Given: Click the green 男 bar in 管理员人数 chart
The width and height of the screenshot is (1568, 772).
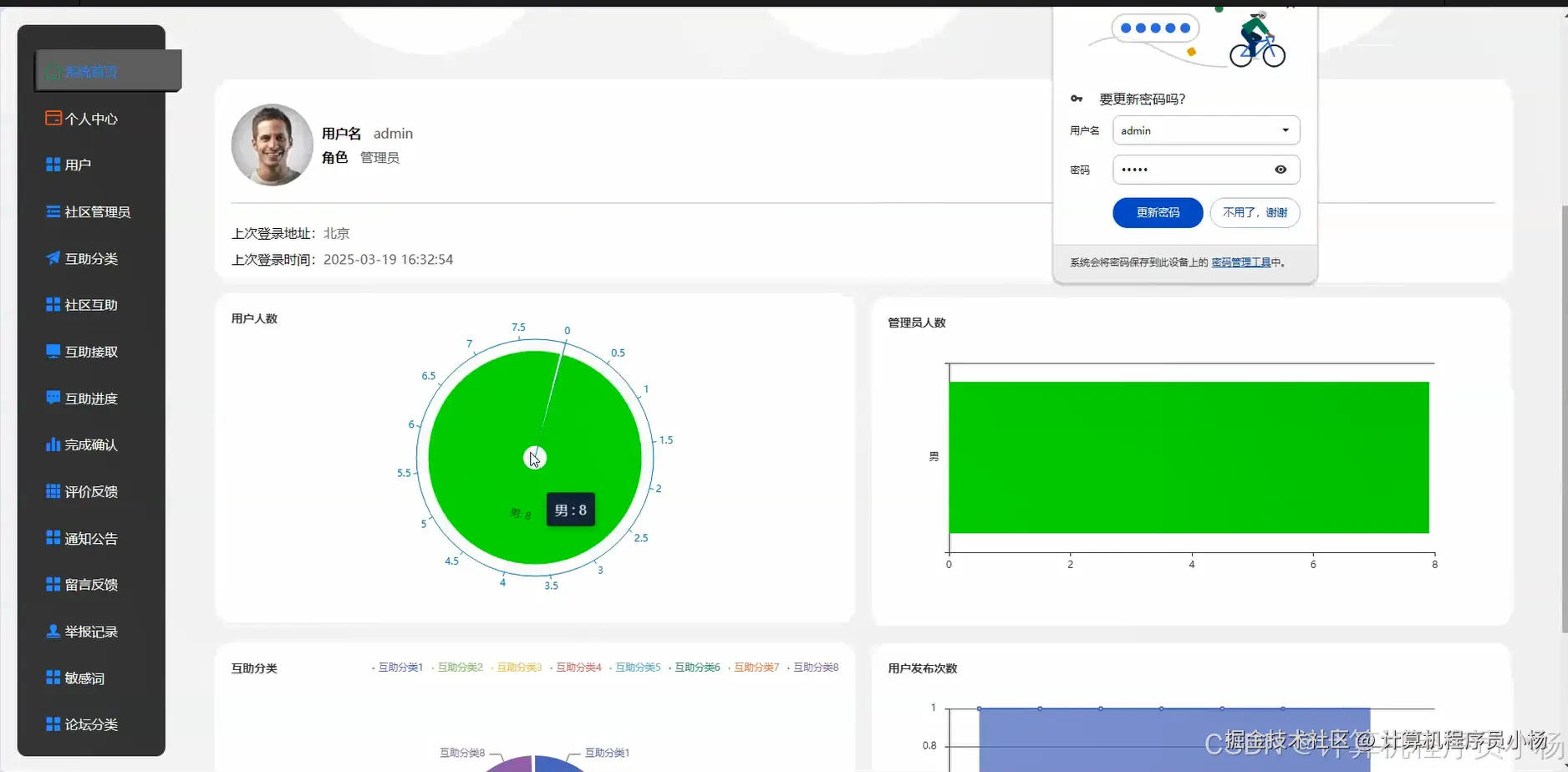Looking at the screenshot, I should (1189, 457).
